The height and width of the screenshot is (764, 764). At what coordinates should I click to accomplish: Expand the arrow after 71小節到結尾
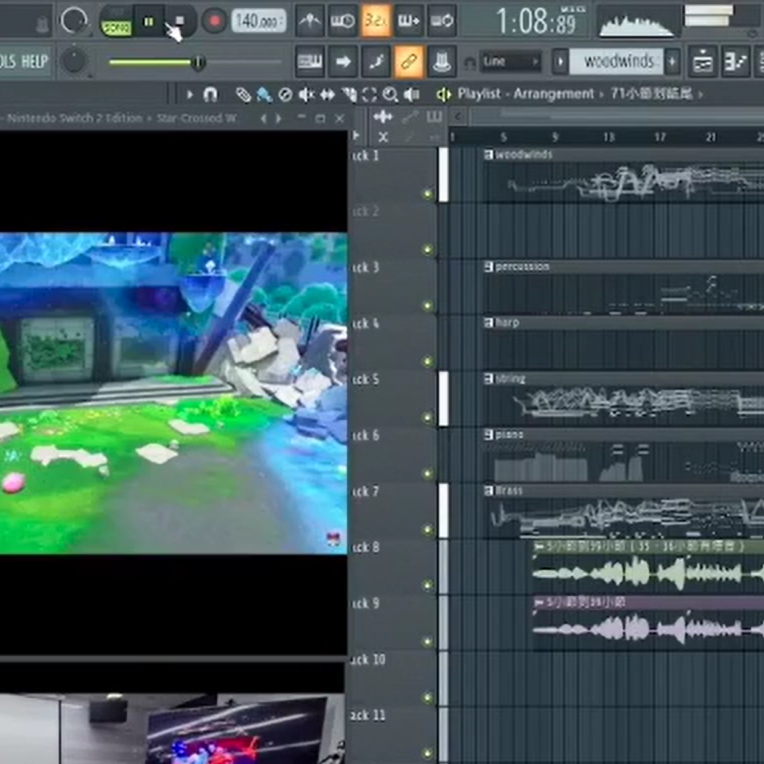pyautogui.click(x=701, y=95)
